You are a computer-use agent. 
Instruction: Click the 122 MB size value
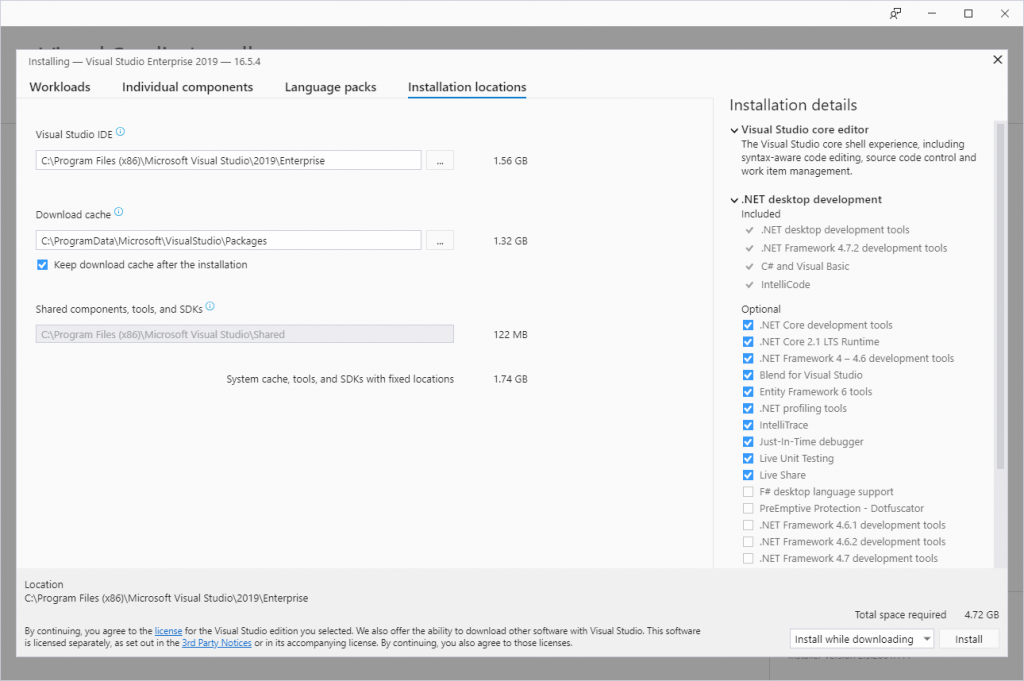point(511,334)
